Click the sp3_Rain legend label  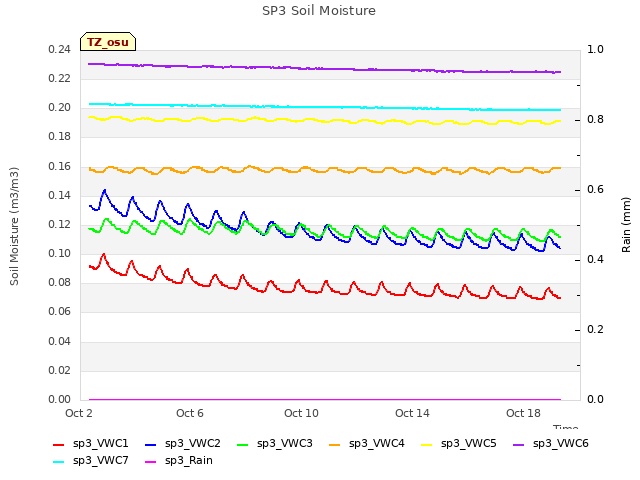189,460
